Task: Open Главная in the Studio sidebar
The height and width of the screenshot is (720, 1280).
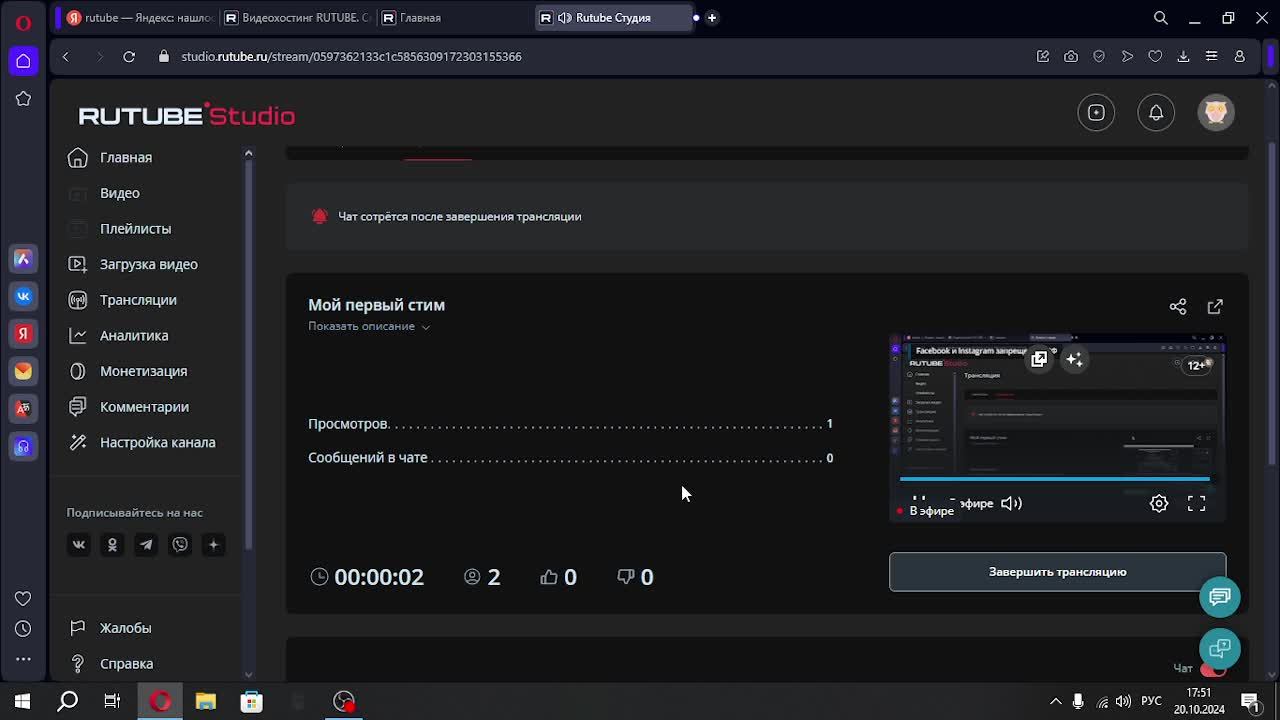Action: (x=110, y=157)
